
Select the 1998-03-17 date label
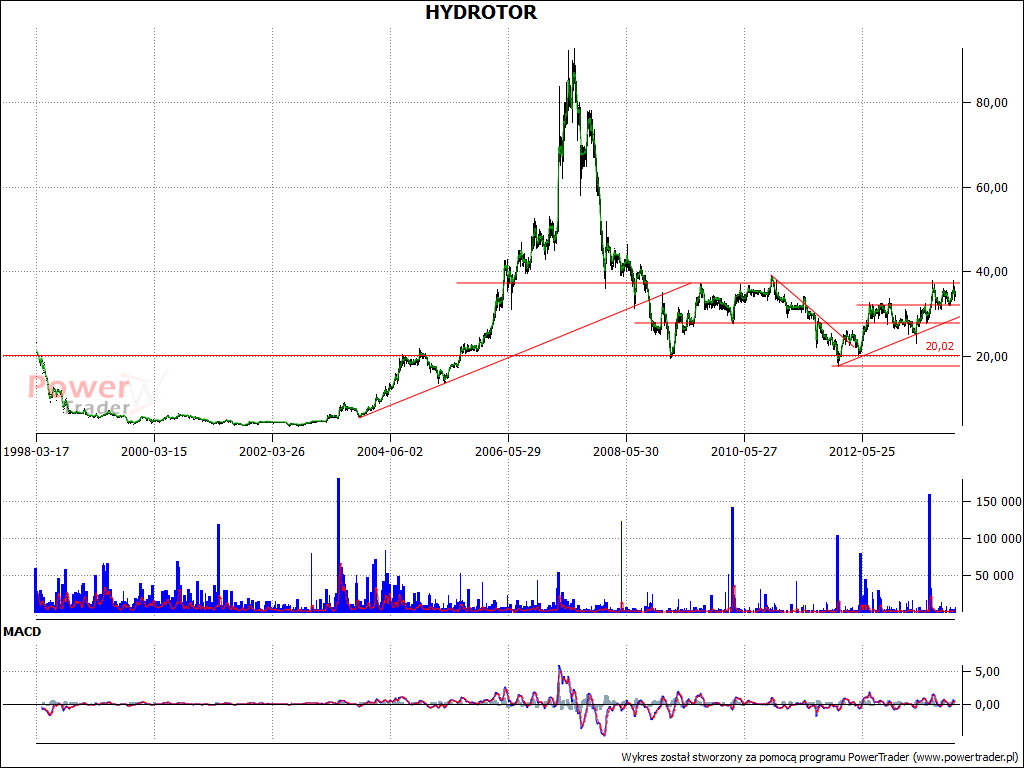[x=36, y=452]
